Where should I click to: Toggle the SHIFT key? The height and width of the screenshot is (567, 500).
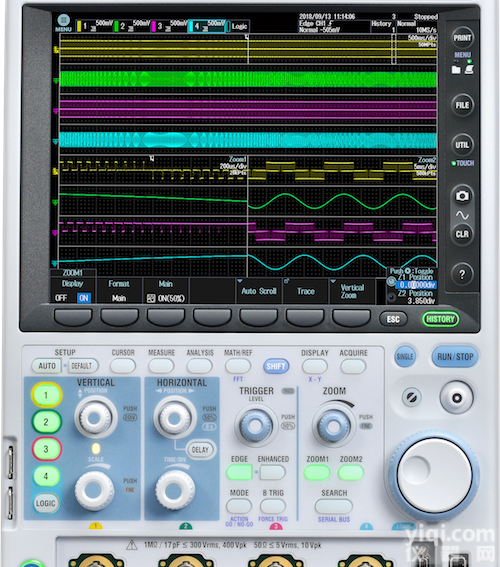point(276,366)
